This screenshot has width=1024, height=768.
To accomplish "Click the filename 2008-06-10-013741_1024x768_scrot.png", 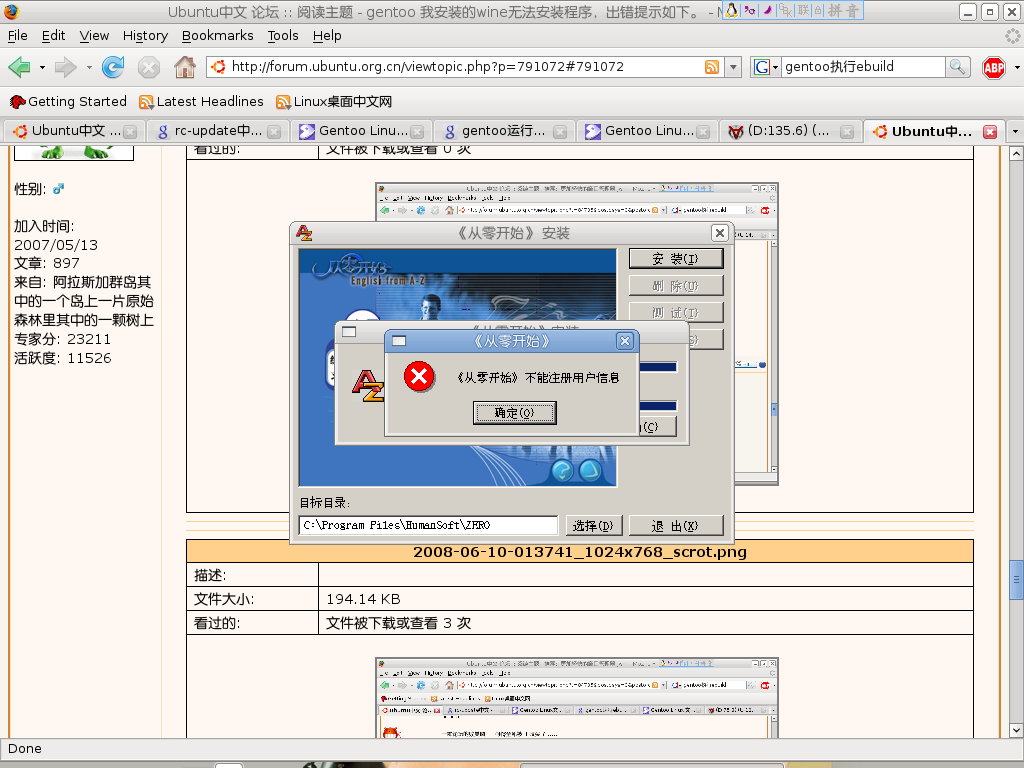I will (580, 552).
